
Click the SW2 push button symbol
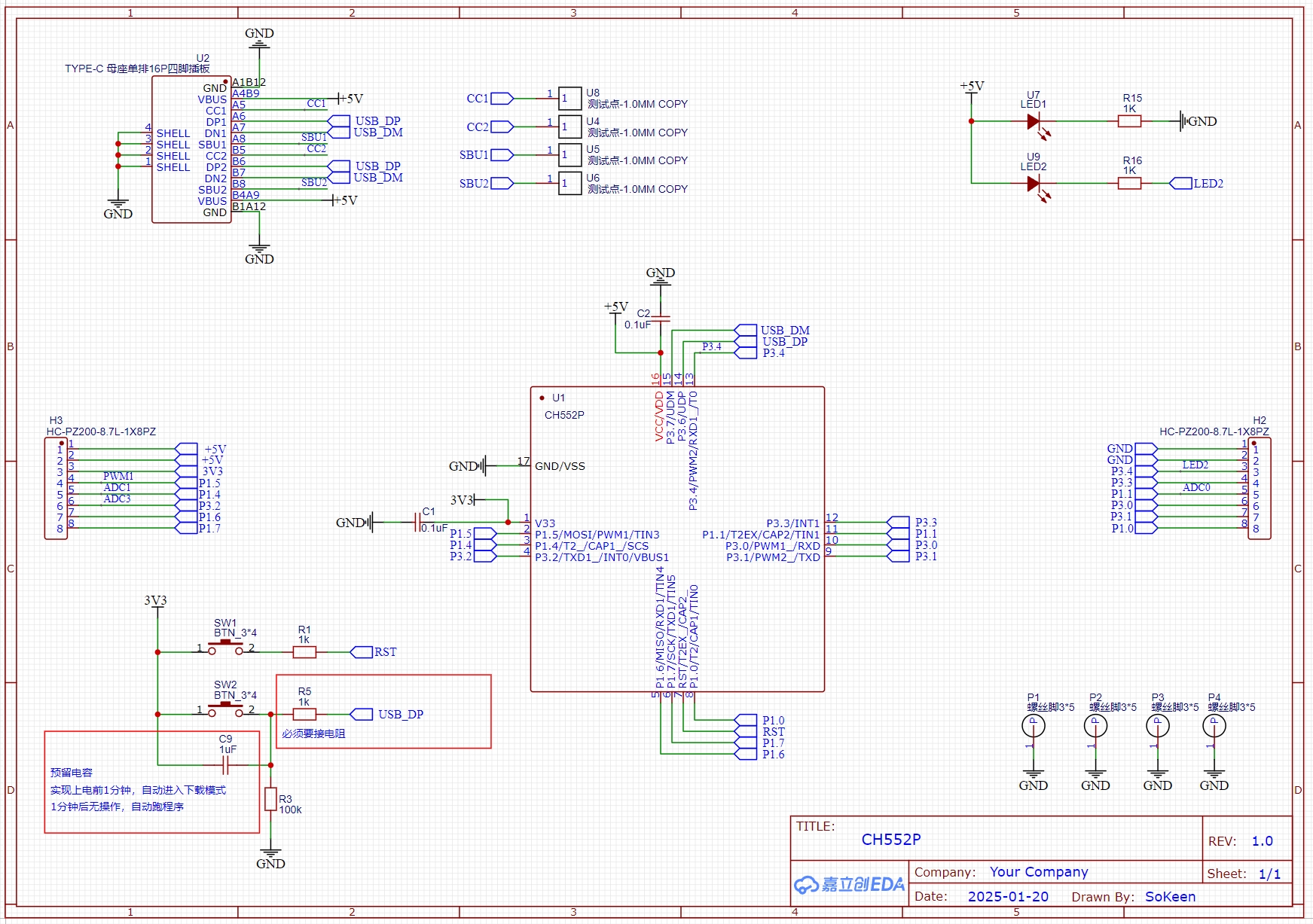225,710
